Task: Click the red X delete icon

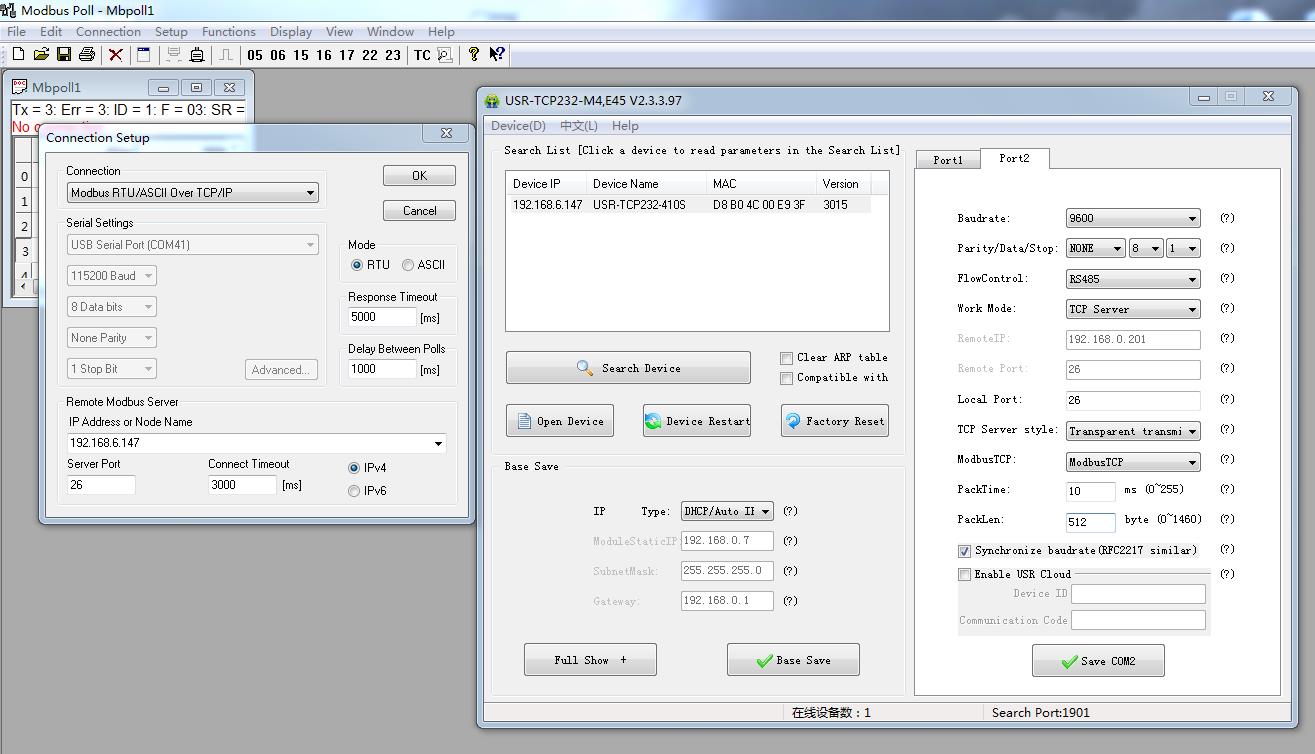Action: (116, 55)
